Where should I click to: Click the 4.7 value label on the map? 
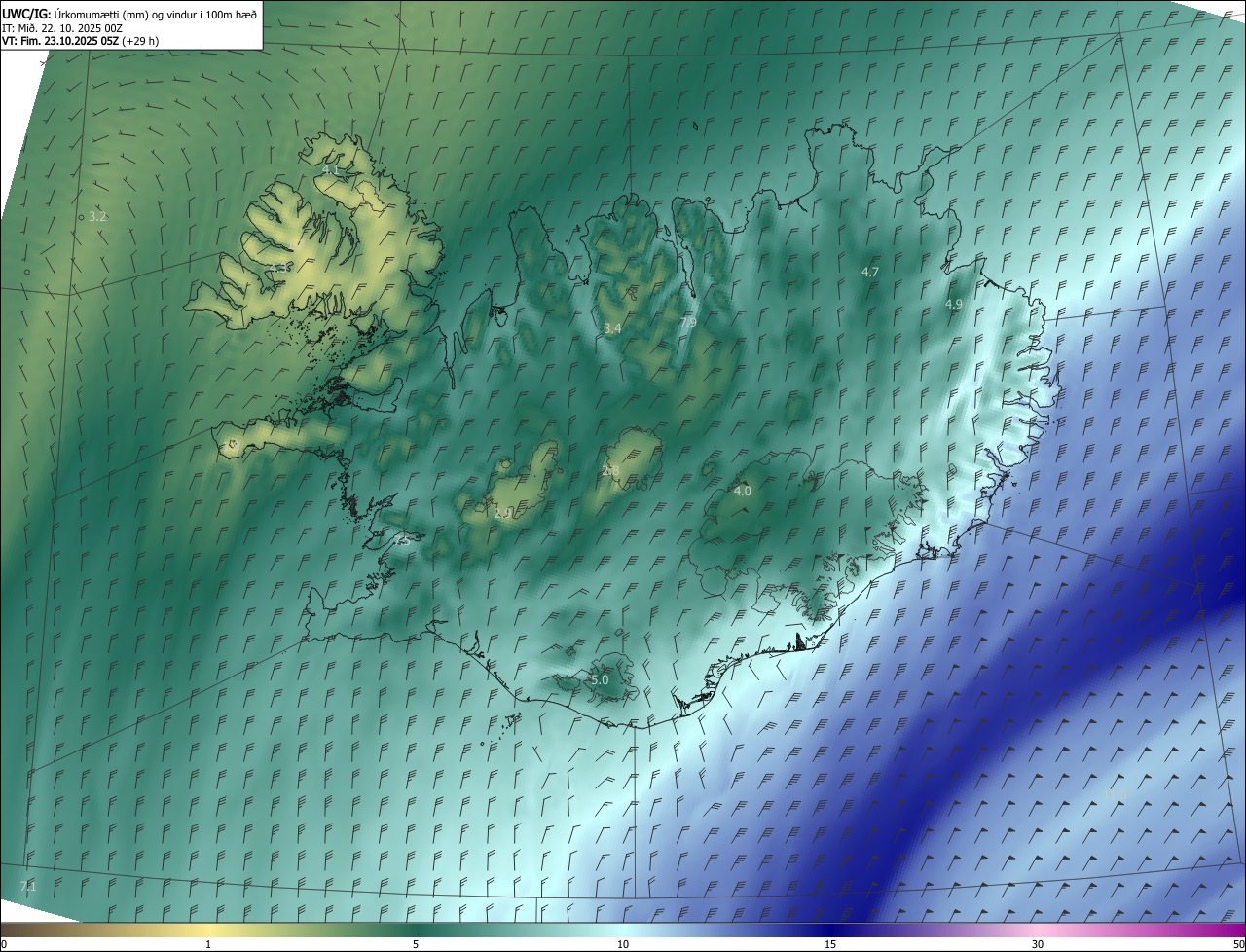870,272
